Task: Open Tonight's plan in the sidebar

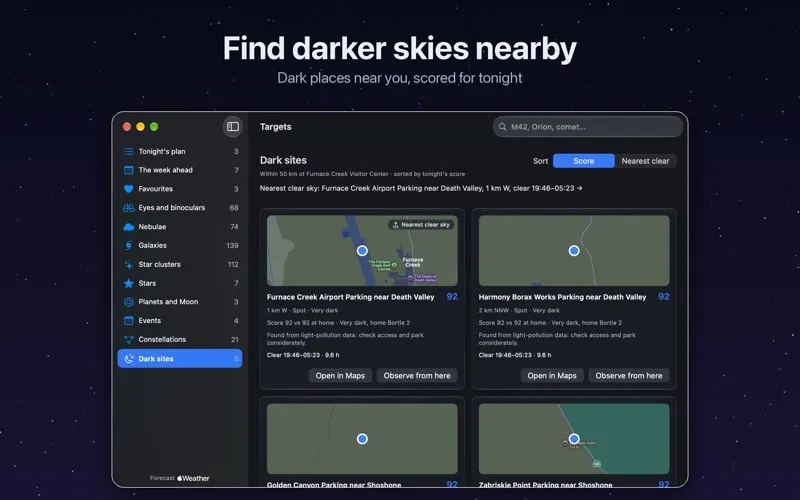Action: click(x=180, y=152)
